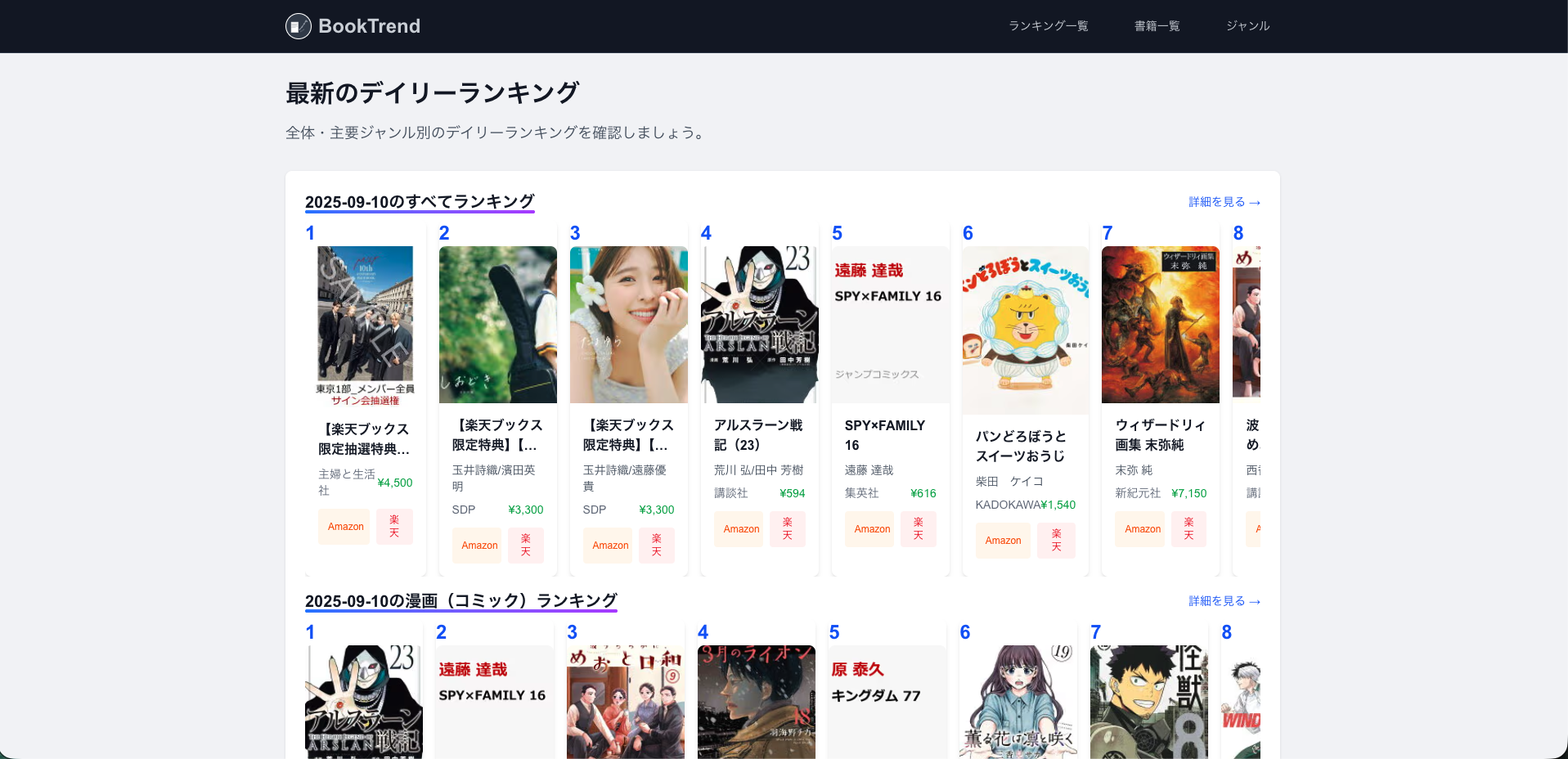Image resolution: width=1568 pixels, height=759 pixels.
Task: Open the 書籍一覧 navigation item
Action: tap(1157, 26)
